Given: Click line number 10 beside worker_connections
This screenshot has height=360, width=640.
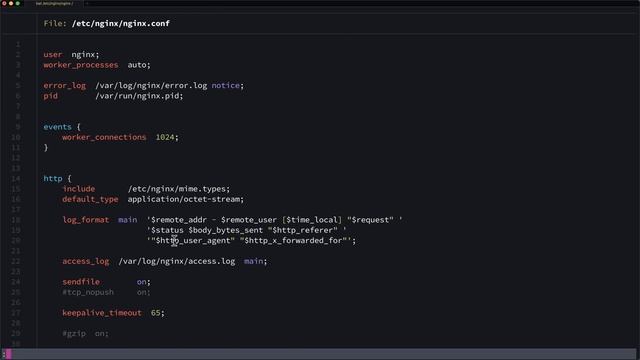Looking at the screenshot, I should [16, 137].
